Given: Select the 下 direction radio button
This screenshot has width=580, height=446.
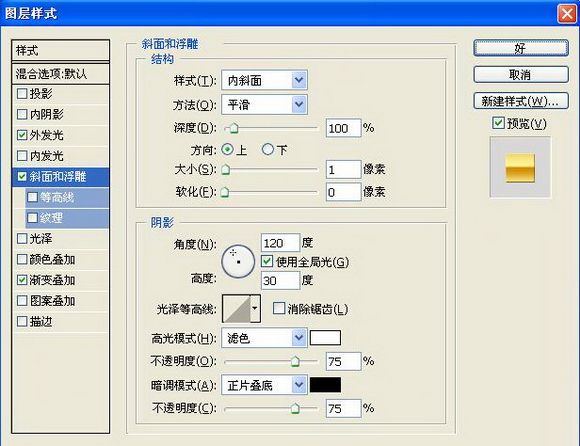Looking at the screenshot, I should point(268,149).
